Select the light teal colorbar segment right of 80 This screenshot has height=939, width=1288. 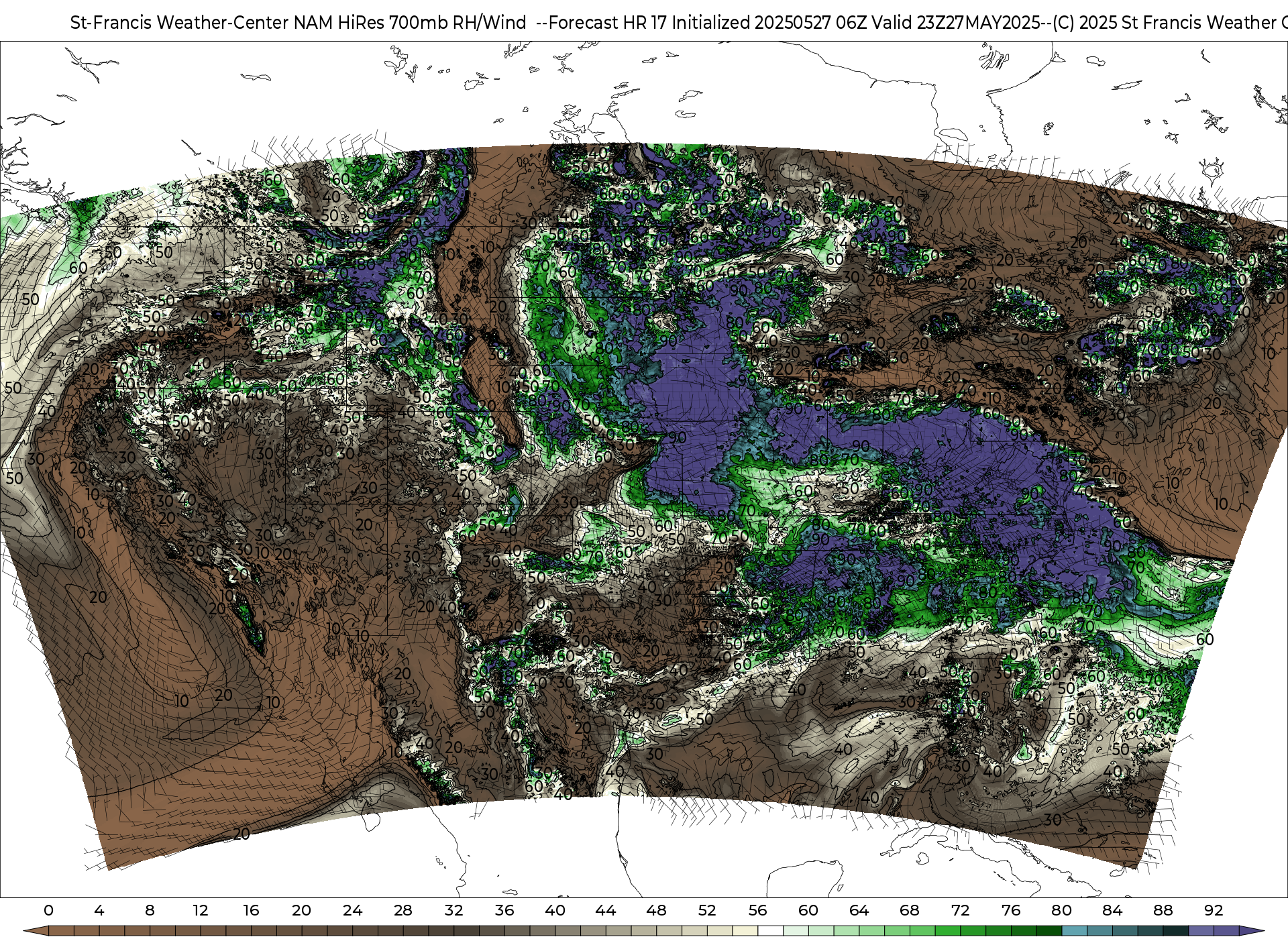pos(1074,931)
